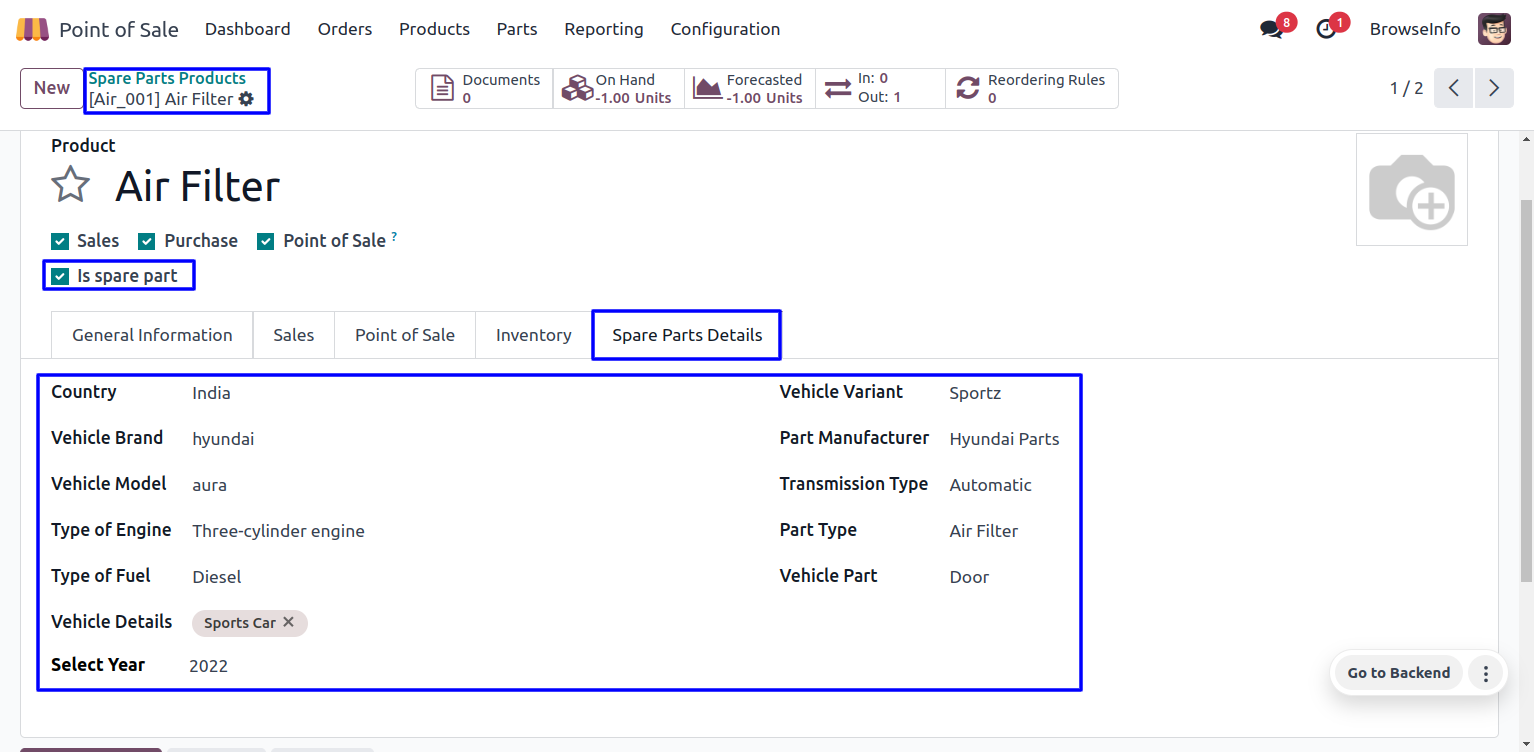
Task: Switch to the General Information tab
Action: tap(152, 335)
